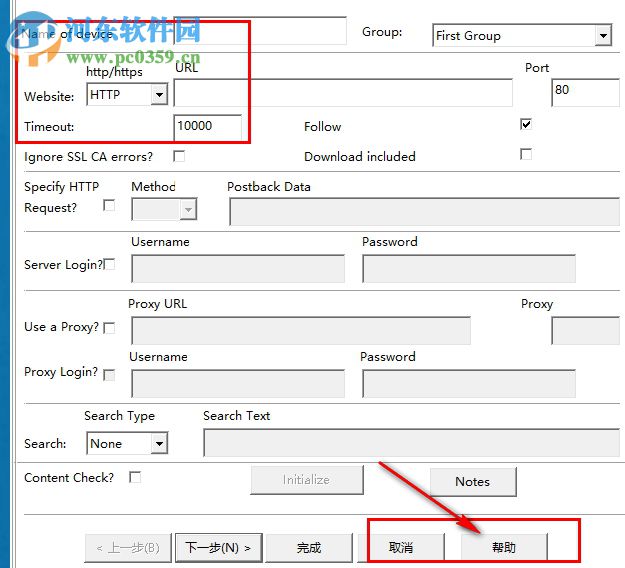Screen dimensions: 625x568
Task: Open the Notes button
Action: pos(473,482)
